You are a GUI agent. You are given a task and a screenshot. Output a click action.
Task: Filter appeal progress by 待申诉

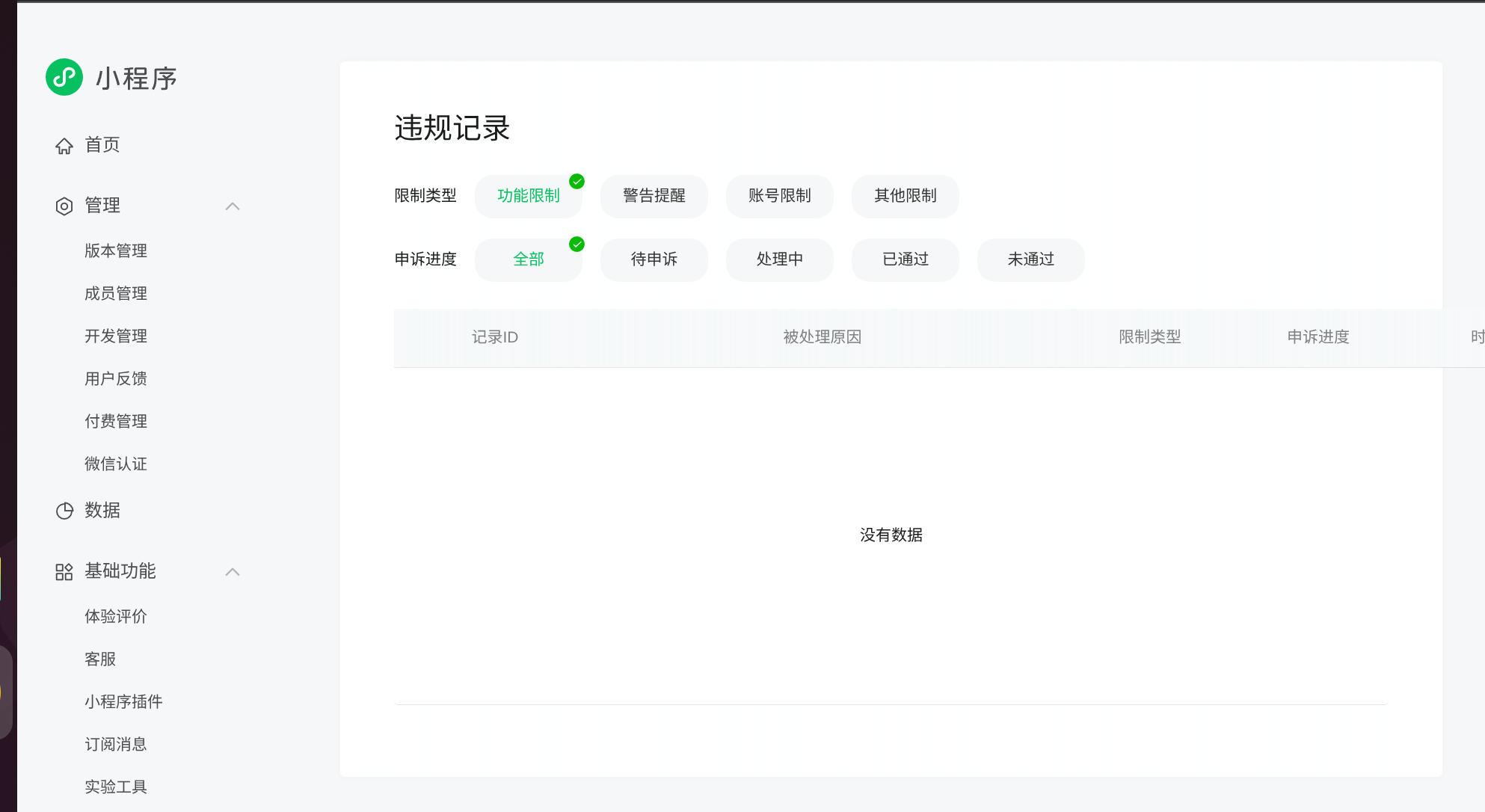point(654,259)
